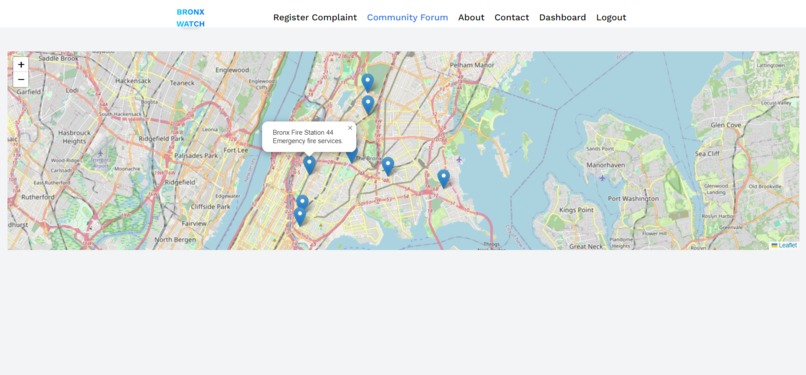
Task: Close the Bronx Fire Station 44 popup
Action: (x=350, y=128)
